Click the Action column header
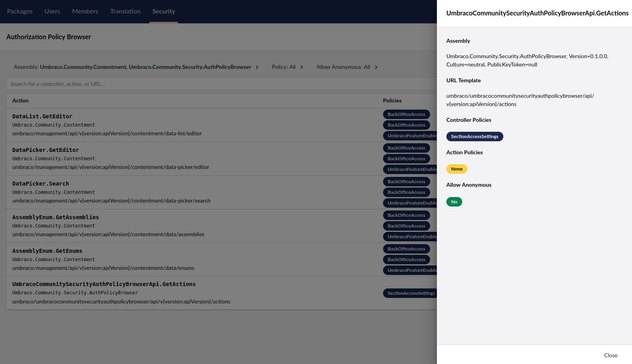632x364 pixels. tap(20, 100)
